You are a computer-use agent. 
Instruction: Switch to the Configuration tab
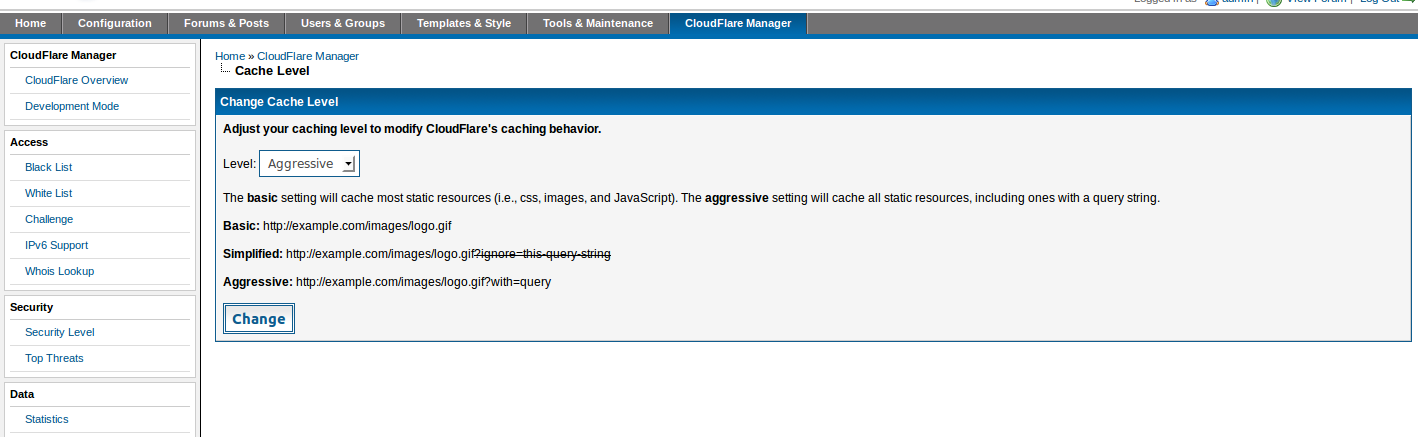[114, 23]
